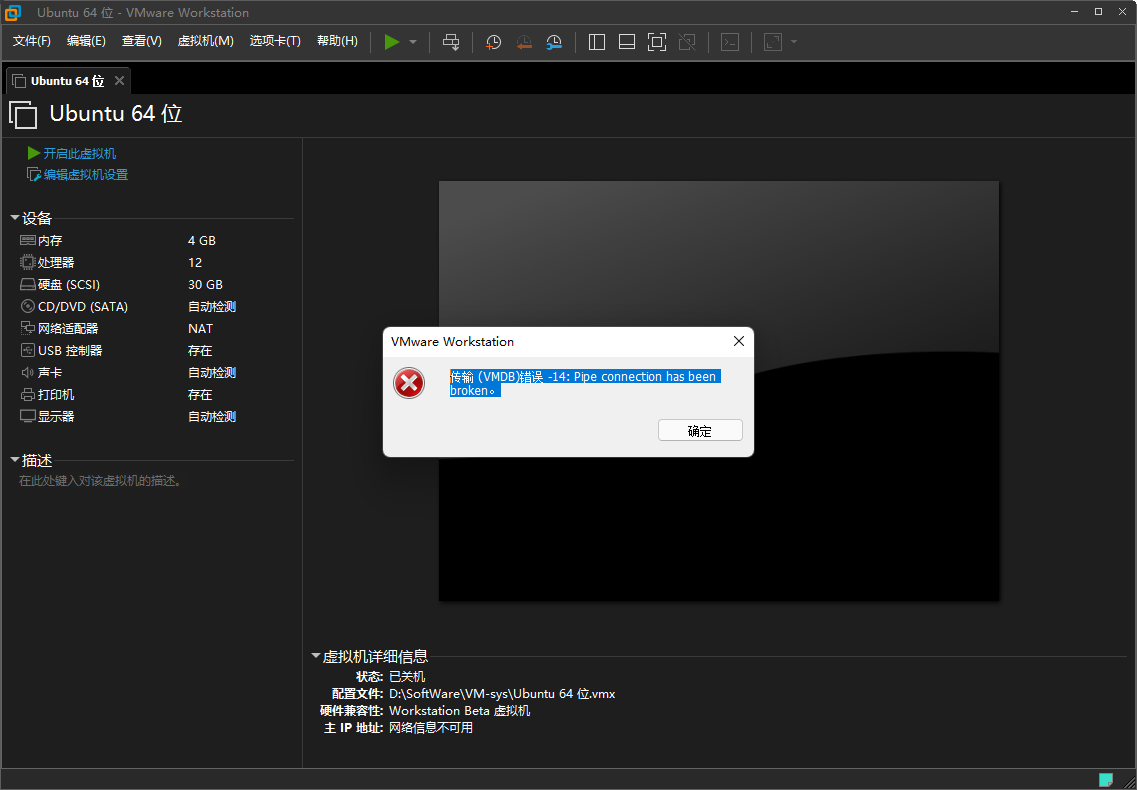
Task: Open the power options dropdown arrow beside play button
Action: (x=413, y=42)
